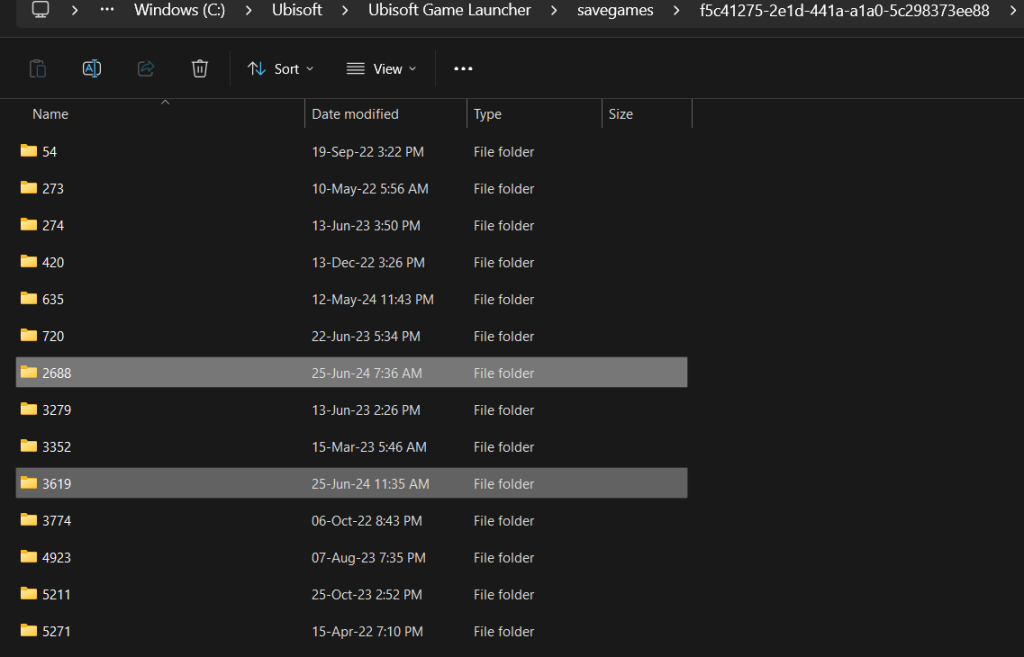Screen dimensions: 1024x657
Task: Expand the chevron after savegames in the path
Action: pyautogui.click(x=677, y=10)
